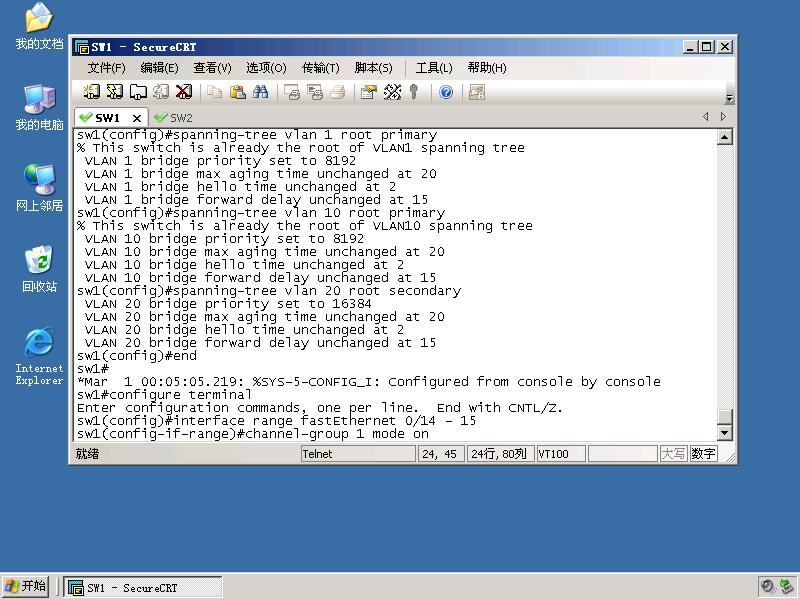Click the Print Selection icon
This screenshot has width=800, height=600.
315,92
